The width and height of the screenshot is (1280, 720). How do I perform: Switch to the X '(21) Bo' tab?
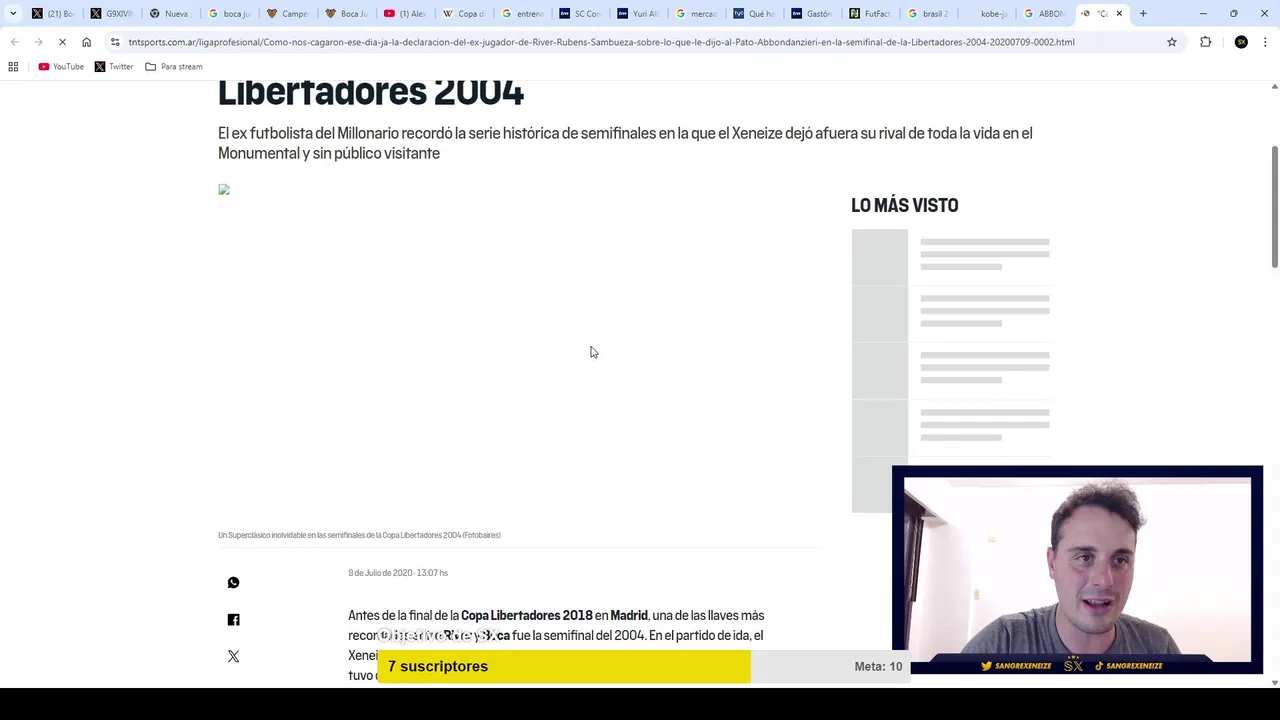[52, 13]
